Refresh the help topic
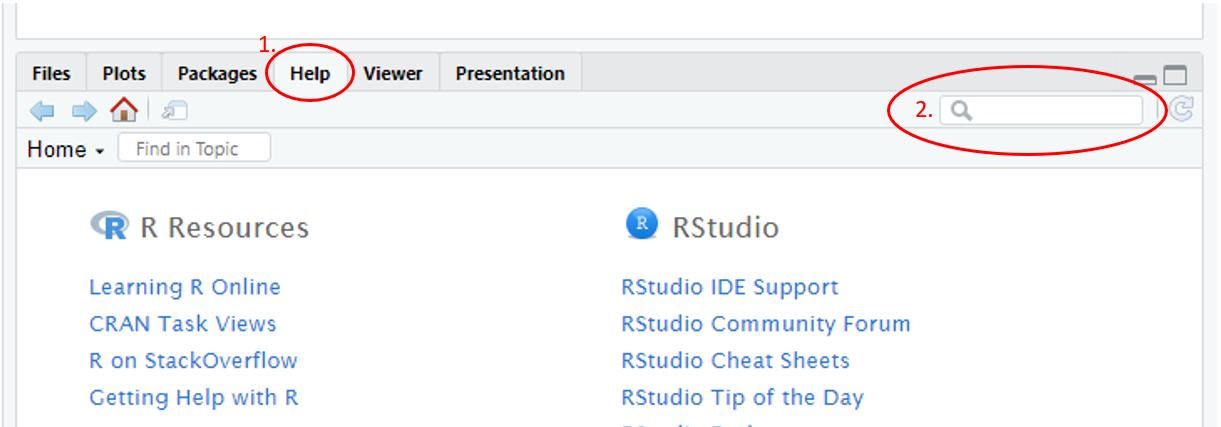1221x427 pixels. pos(1182,110)
